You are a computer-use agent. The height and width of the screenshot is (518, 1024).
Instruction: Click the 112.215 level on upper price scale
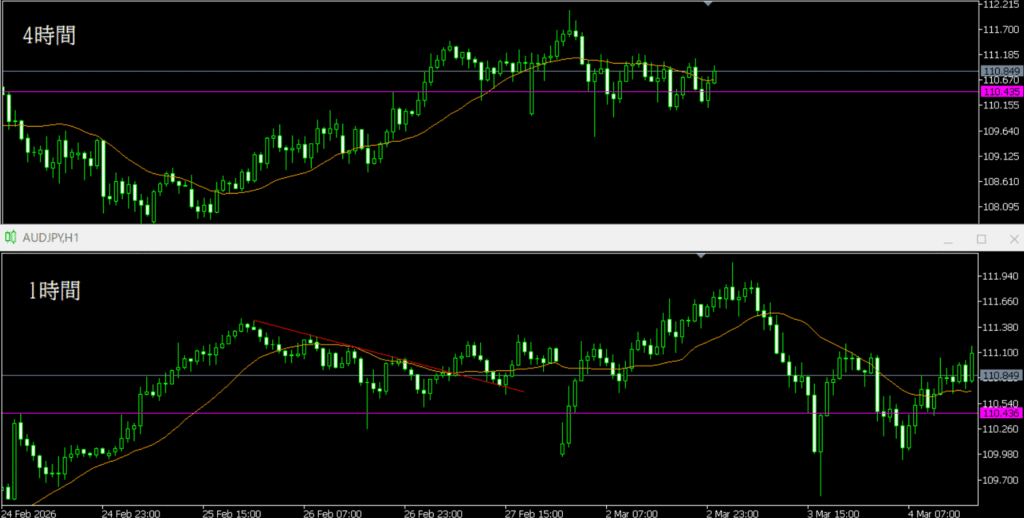pos(1001,6)
